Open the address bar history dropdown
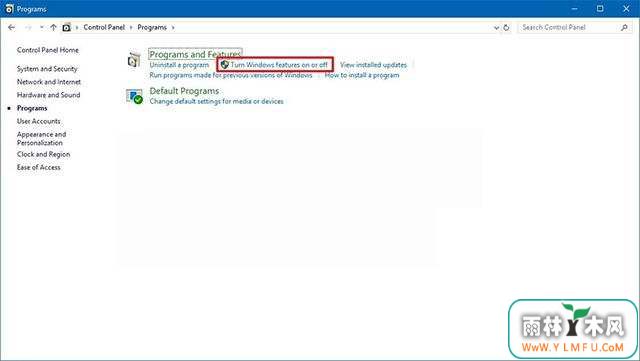 click(x=496, y=28)
